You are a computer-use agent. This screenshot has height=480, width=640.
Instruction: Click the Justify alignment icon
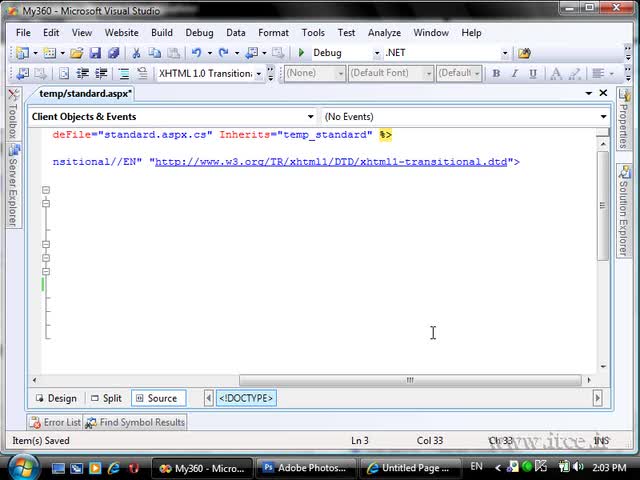(598, 73)
